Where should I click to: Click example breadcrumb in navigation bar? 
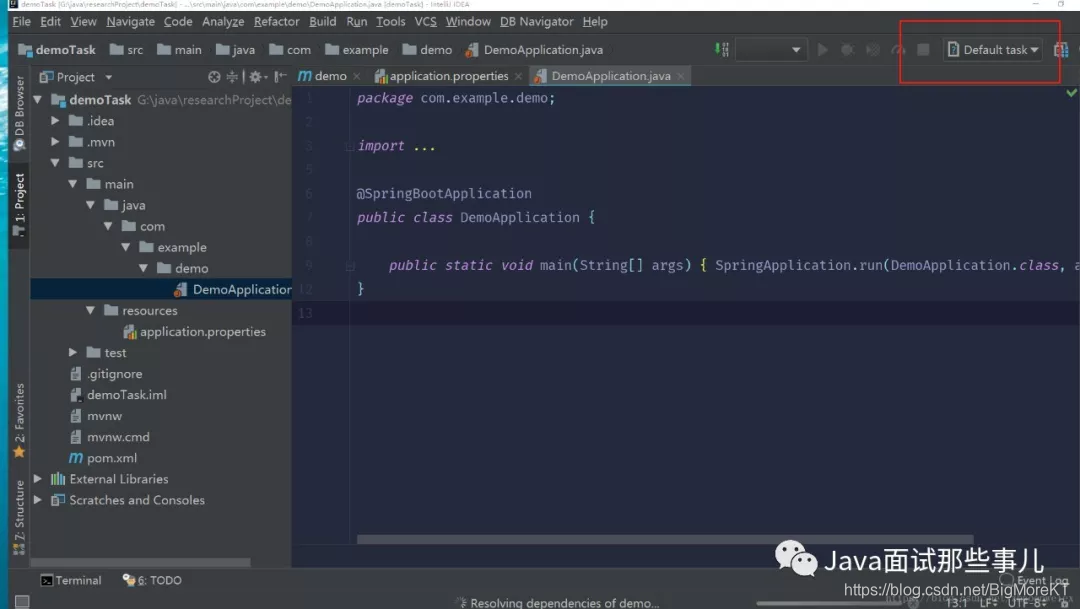[x=357, y=50]
